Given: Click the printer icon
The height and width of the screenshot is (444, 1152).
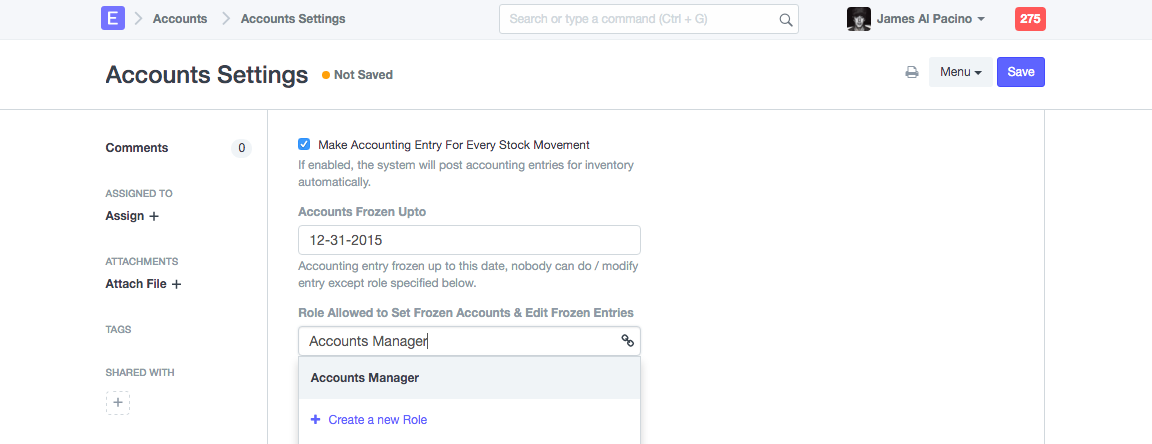Looking at the screenshot, I should (912, 72).
